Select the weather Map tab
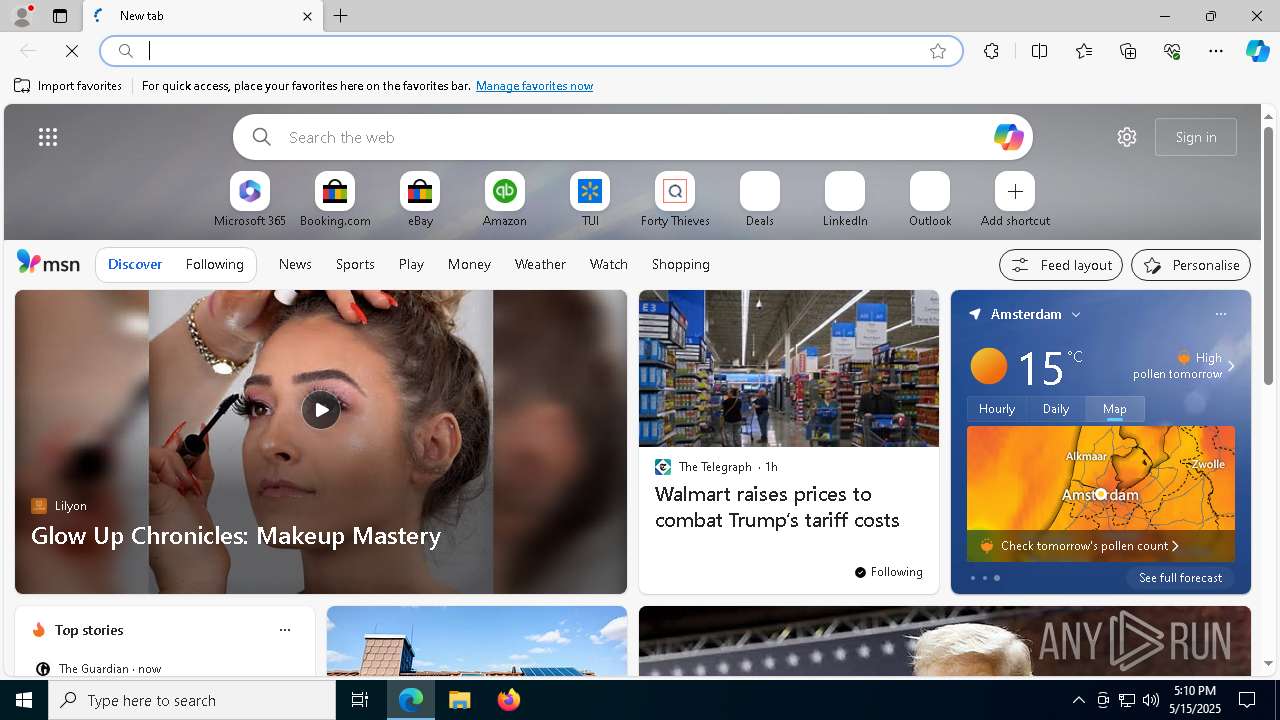1280x720 pixels. click(1115, 408)
